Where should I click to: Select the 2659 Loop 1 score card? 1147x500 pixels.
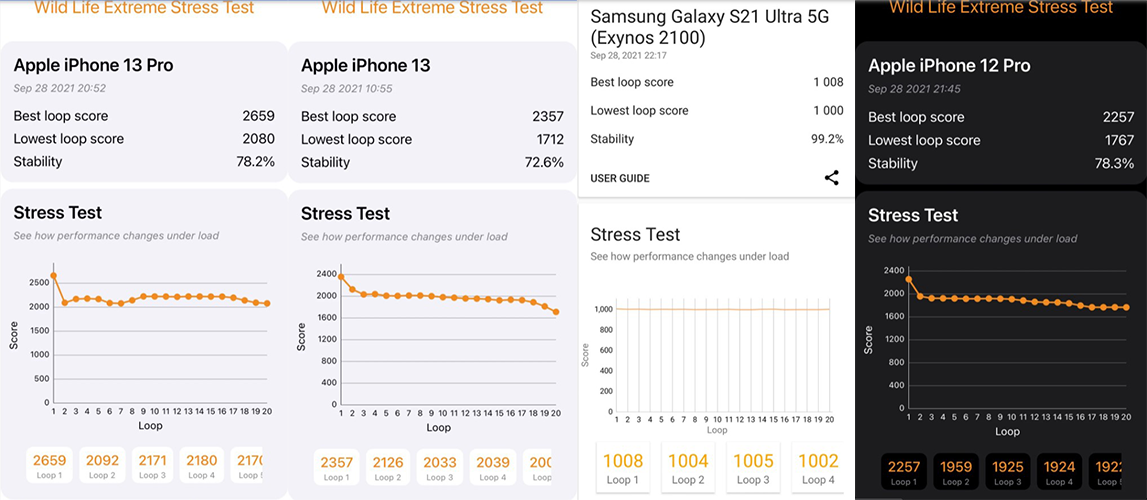pyautogui.click(x=49, y=465)
